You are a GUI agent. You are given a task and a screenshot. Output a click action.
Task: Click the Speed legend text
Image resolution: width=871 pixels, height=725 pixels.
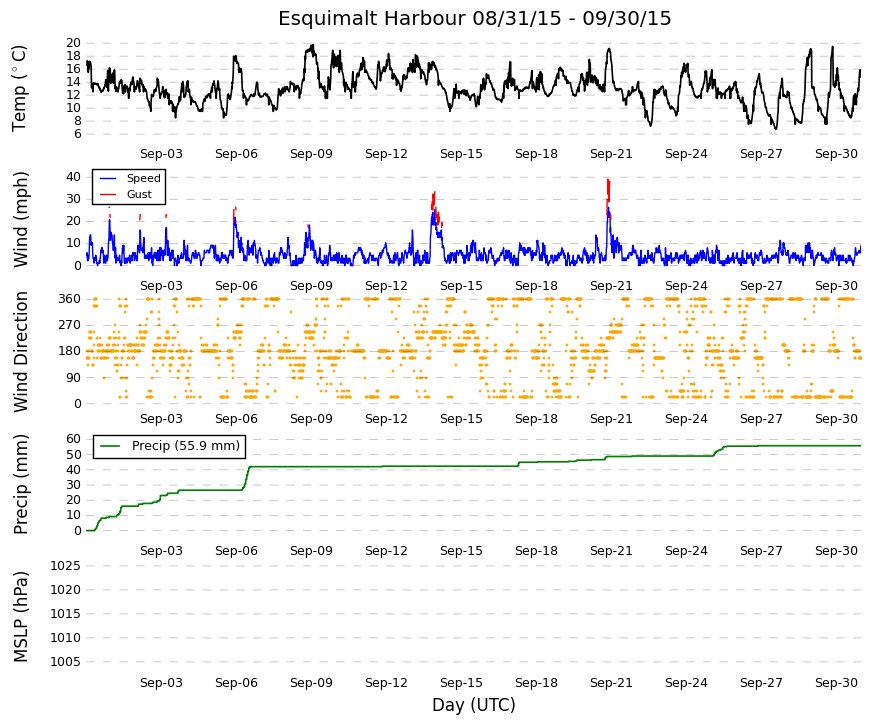click(143, 178)
